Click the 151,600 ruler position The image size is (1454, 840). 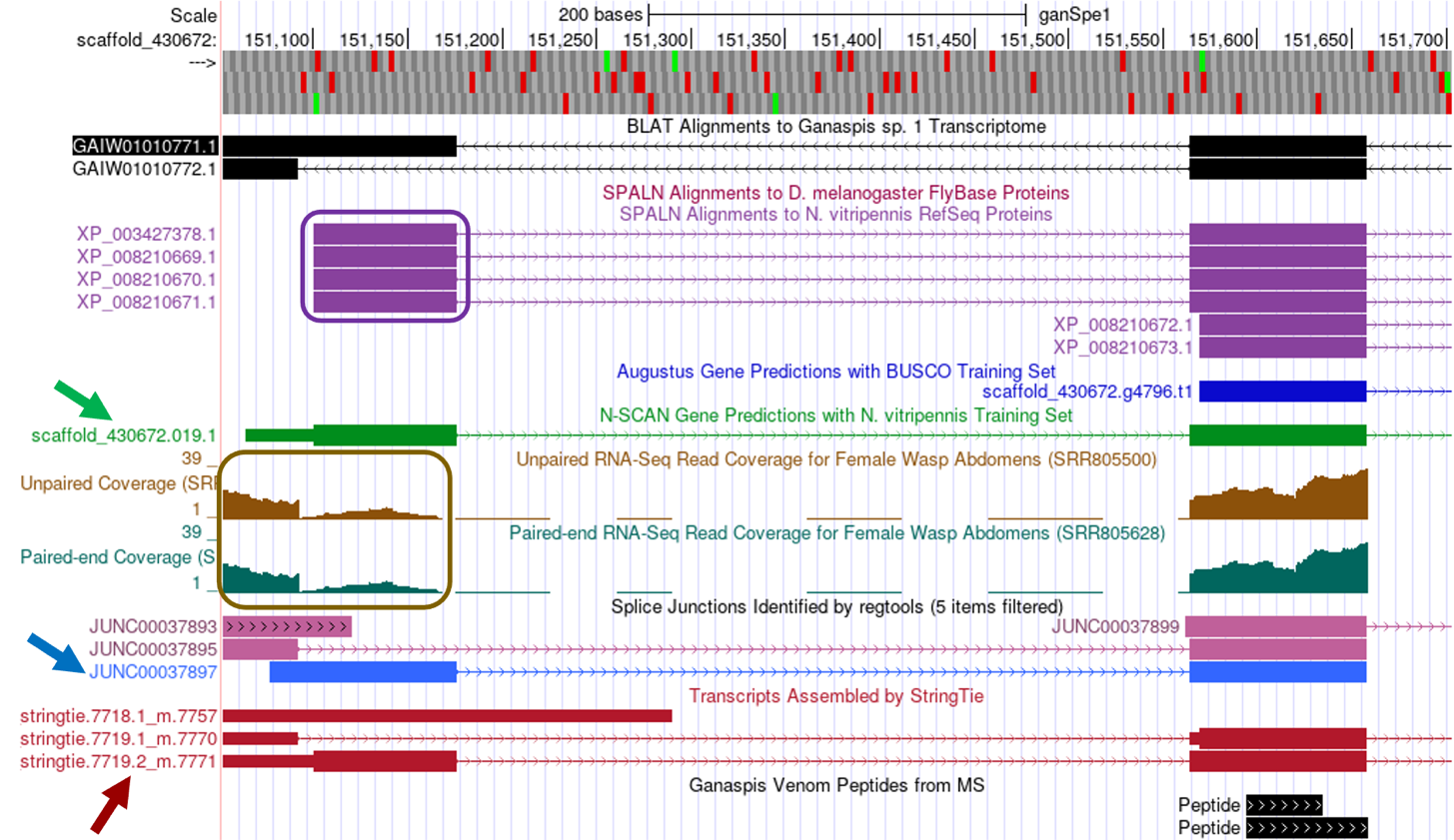point(1221,40)
